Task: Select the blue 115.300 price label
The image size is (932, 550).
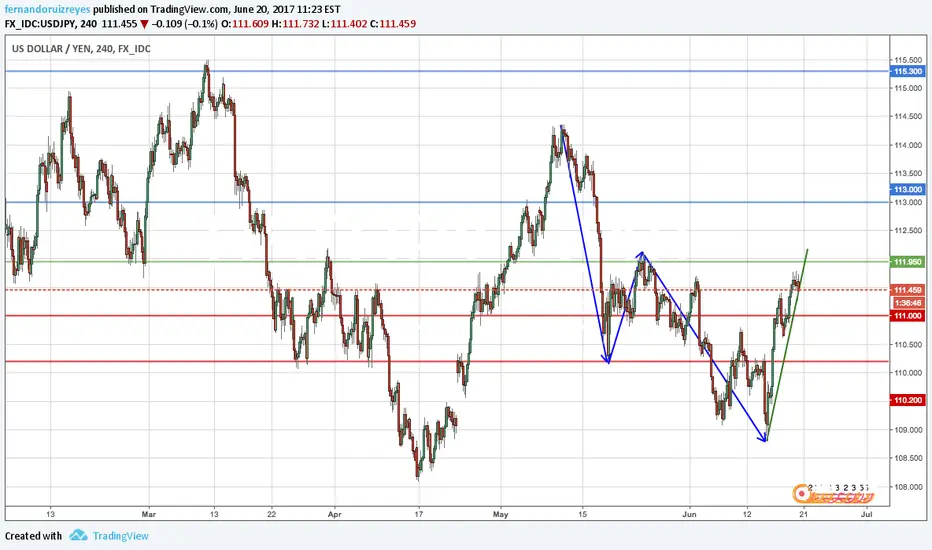Action: [907, 71]
